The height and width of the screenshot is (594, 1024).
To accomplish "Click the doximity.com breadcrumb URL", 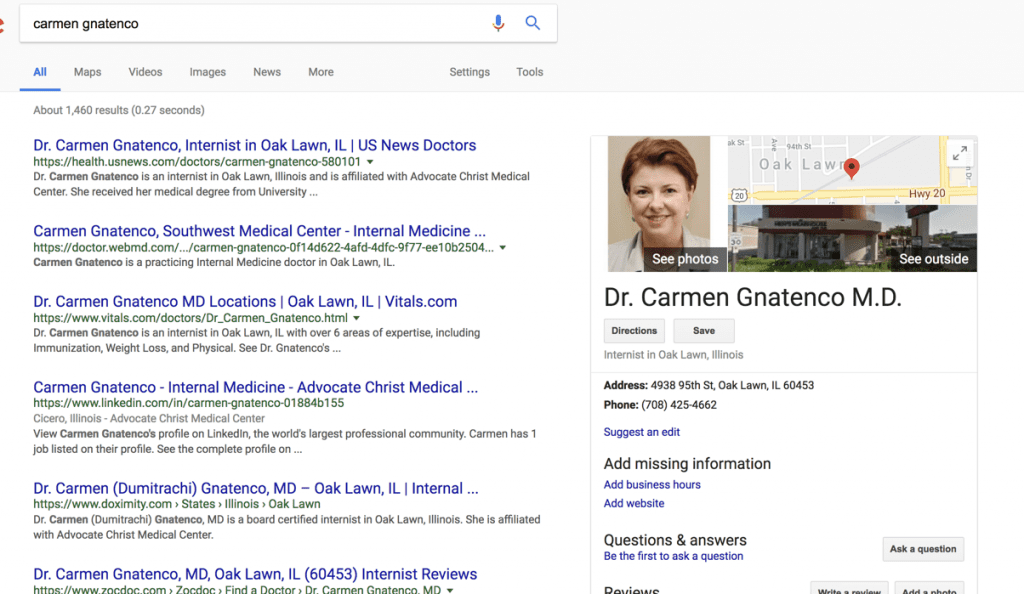I will (x=177, y=504).
